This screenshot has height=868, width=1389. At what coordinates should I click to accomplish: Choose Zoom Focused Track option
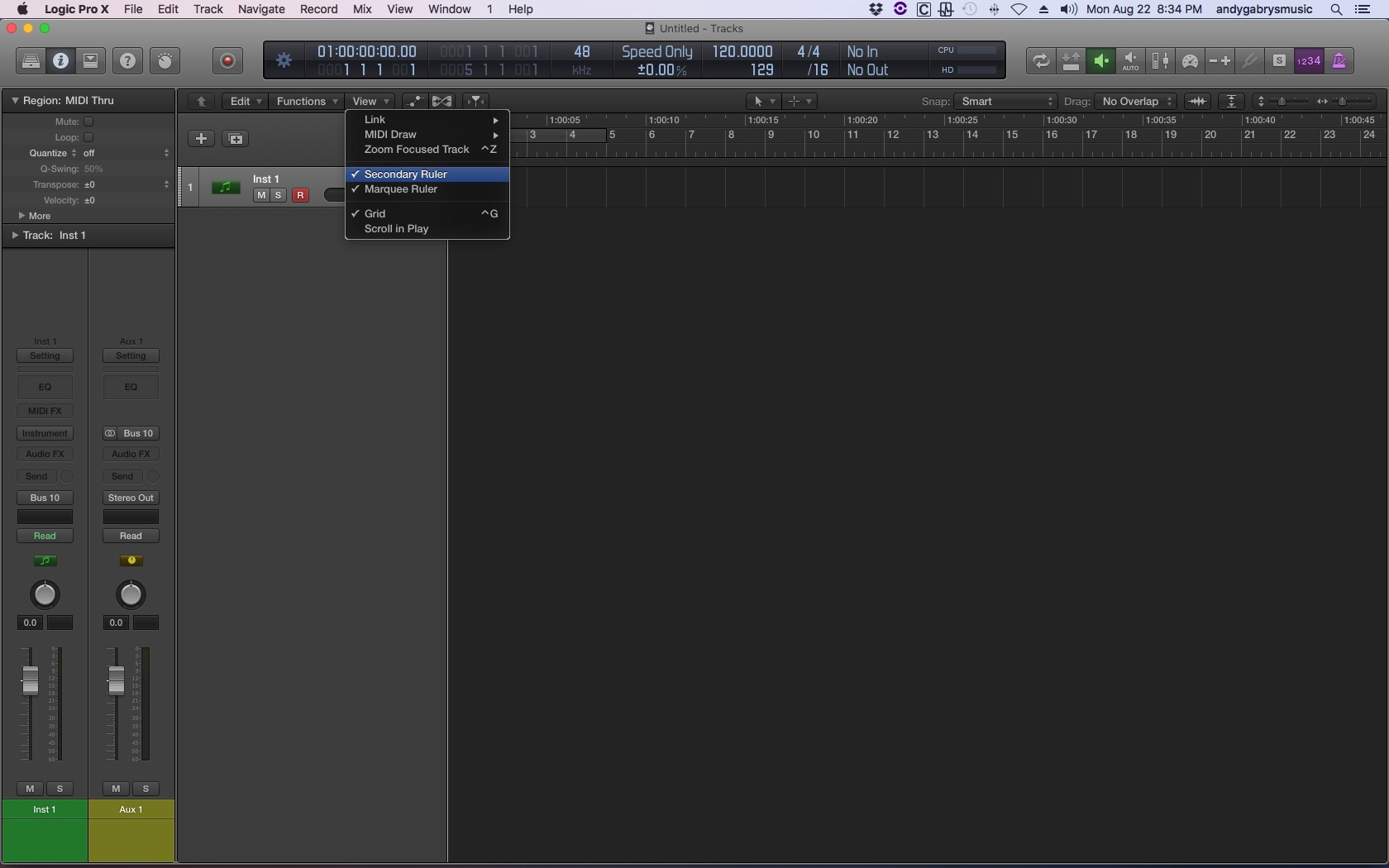pos(427,150)
